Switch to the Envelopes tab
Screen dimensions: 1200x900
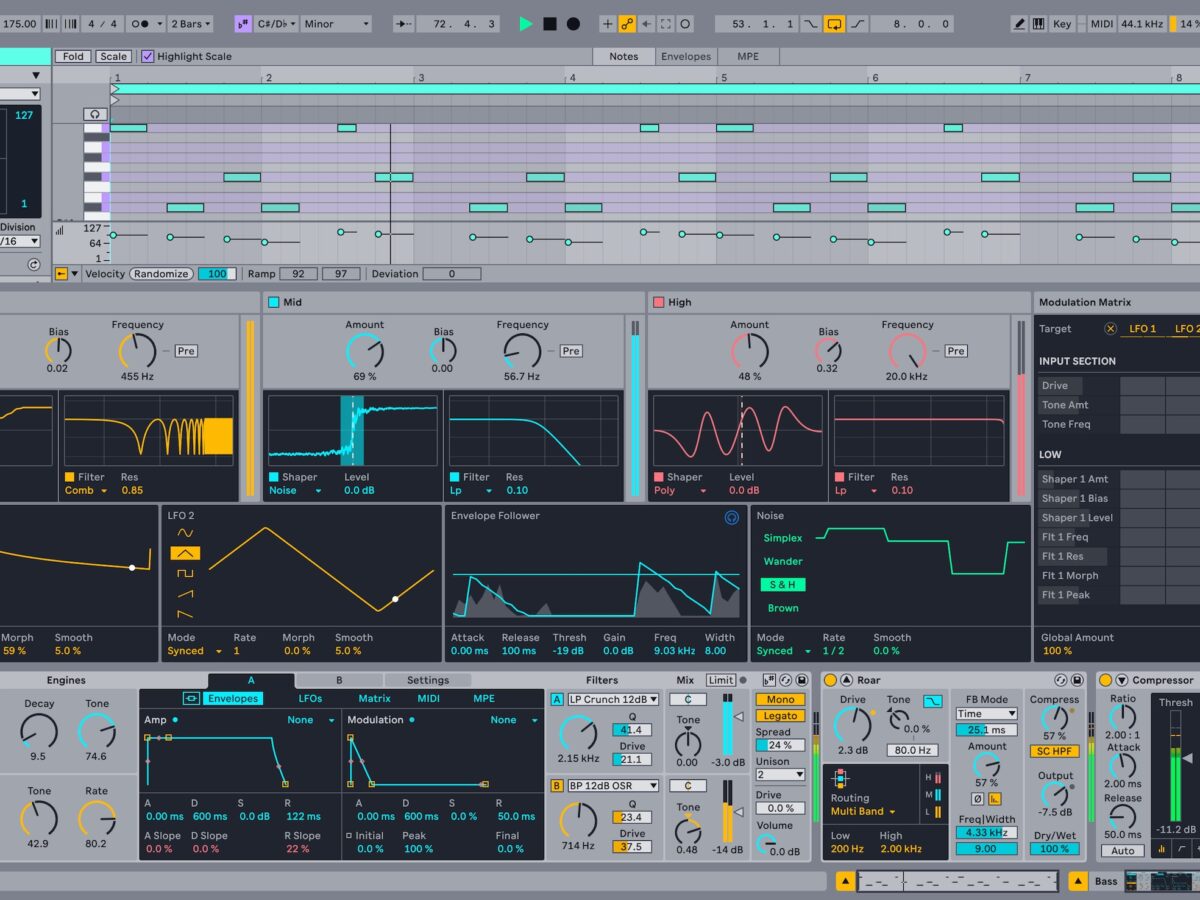coord(232,698)
